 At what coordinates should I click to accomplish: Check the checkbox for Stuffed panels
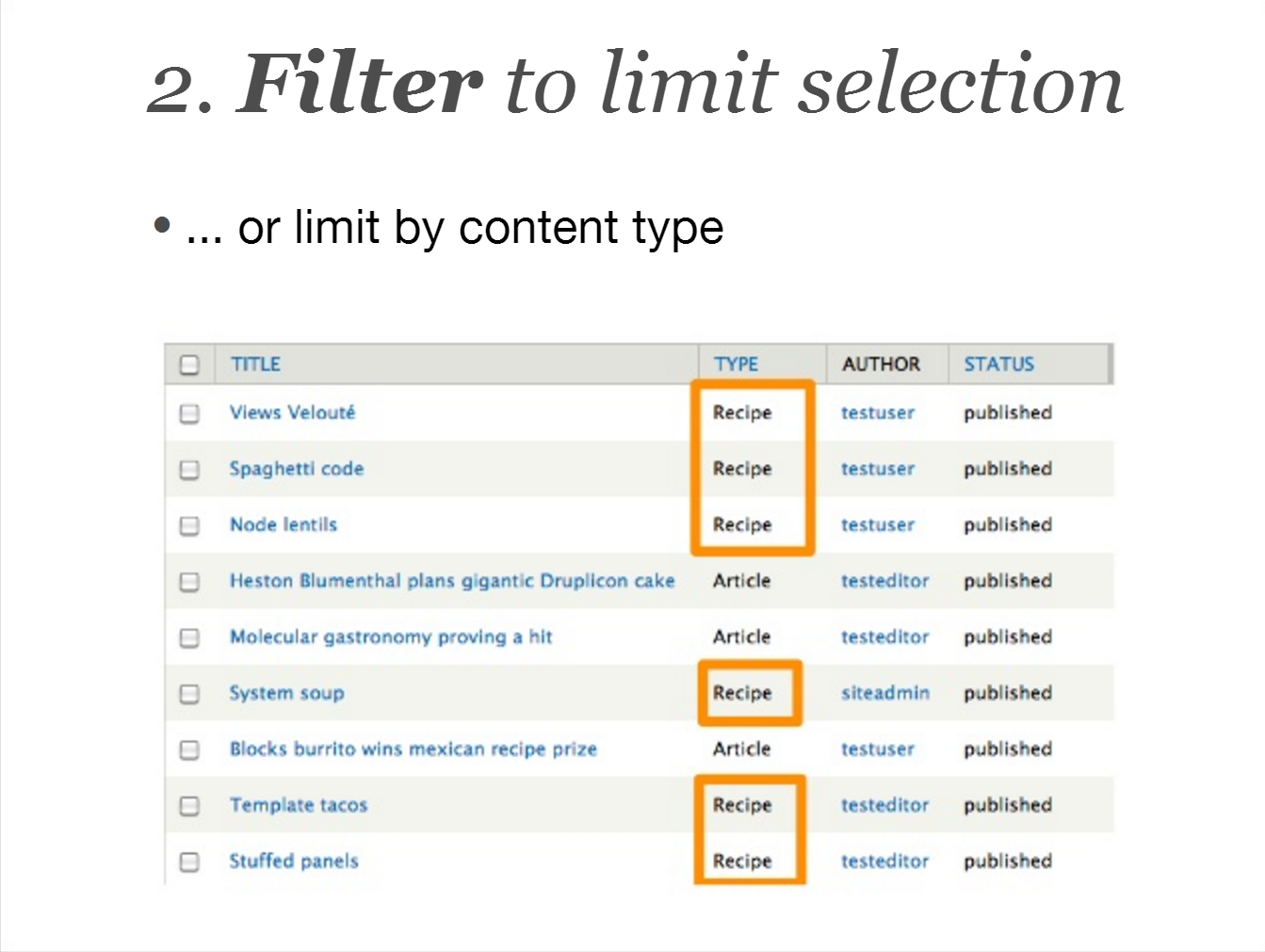(189, 862)
